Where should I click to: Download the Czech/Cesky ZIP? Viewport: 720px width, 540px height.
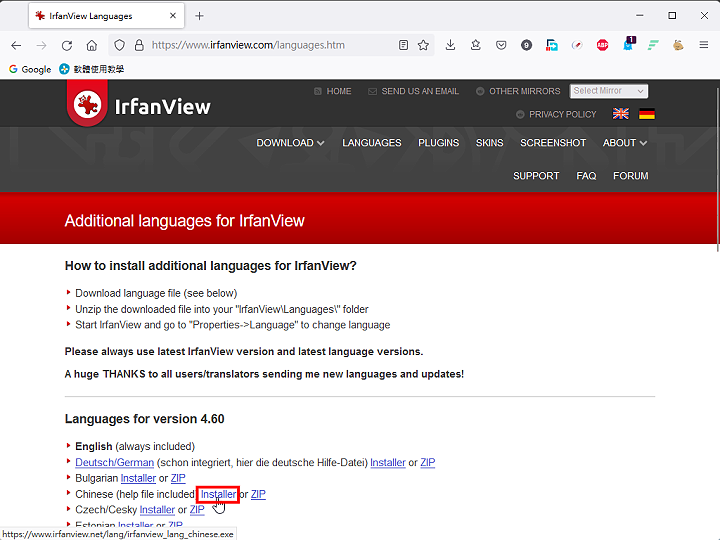coord(197,510)
